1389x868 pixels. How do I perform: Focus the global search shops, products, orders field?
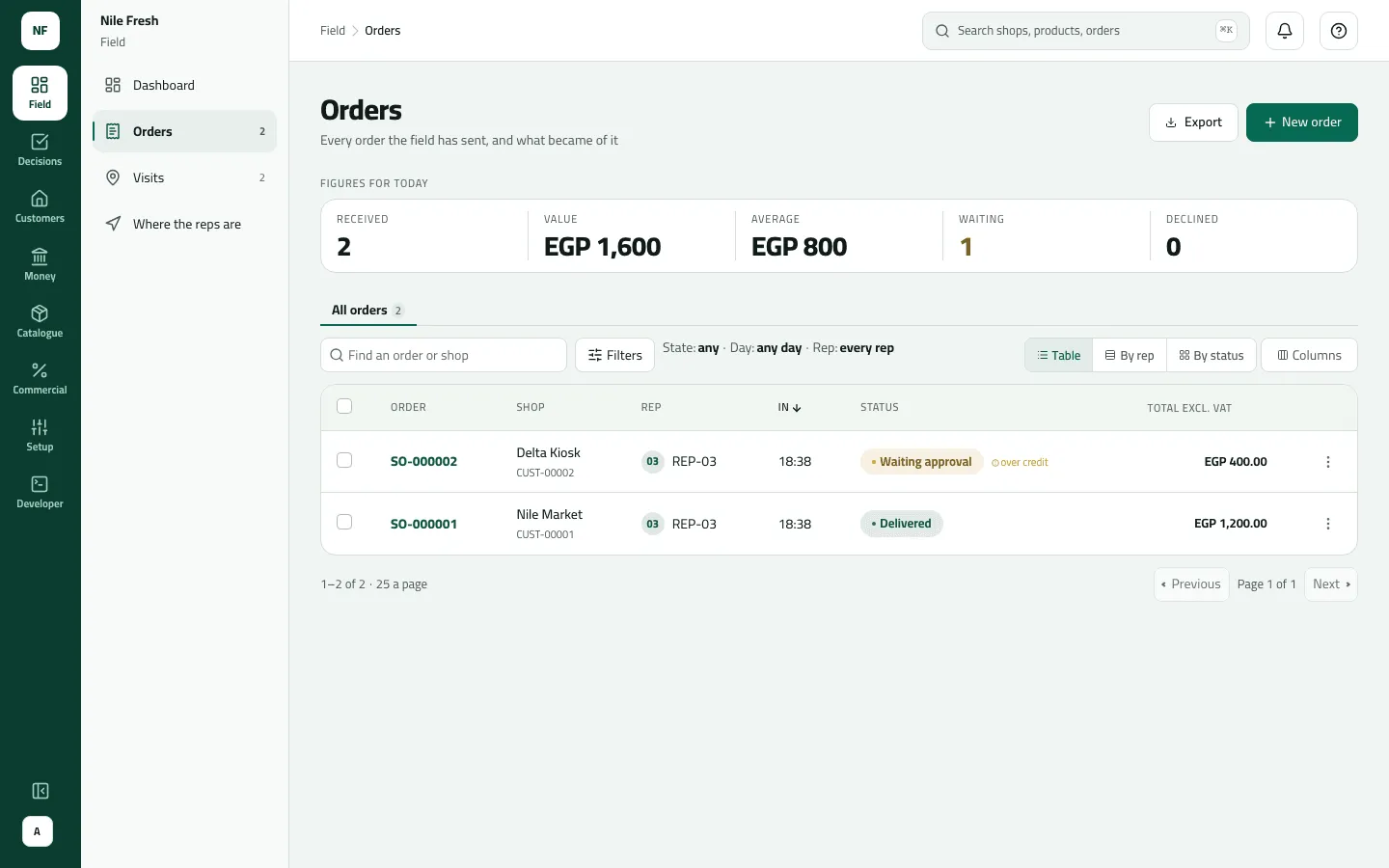(x=1086, y=31)
